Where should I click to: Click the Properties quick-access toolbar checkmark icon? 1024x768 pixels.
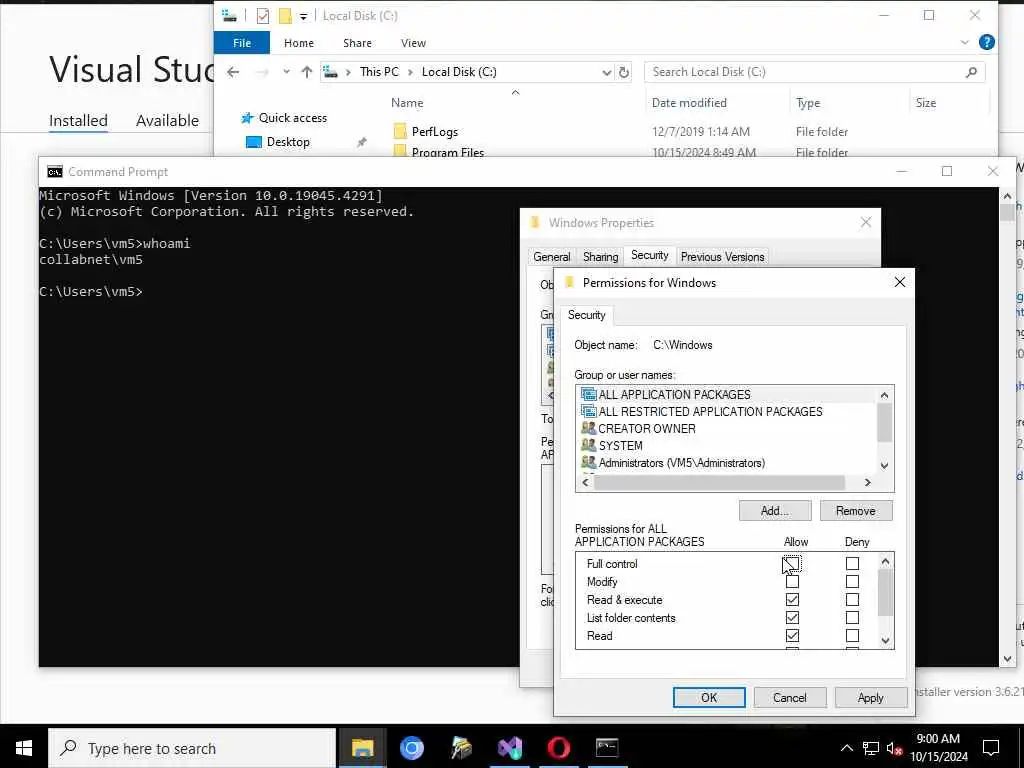(263, 16)
